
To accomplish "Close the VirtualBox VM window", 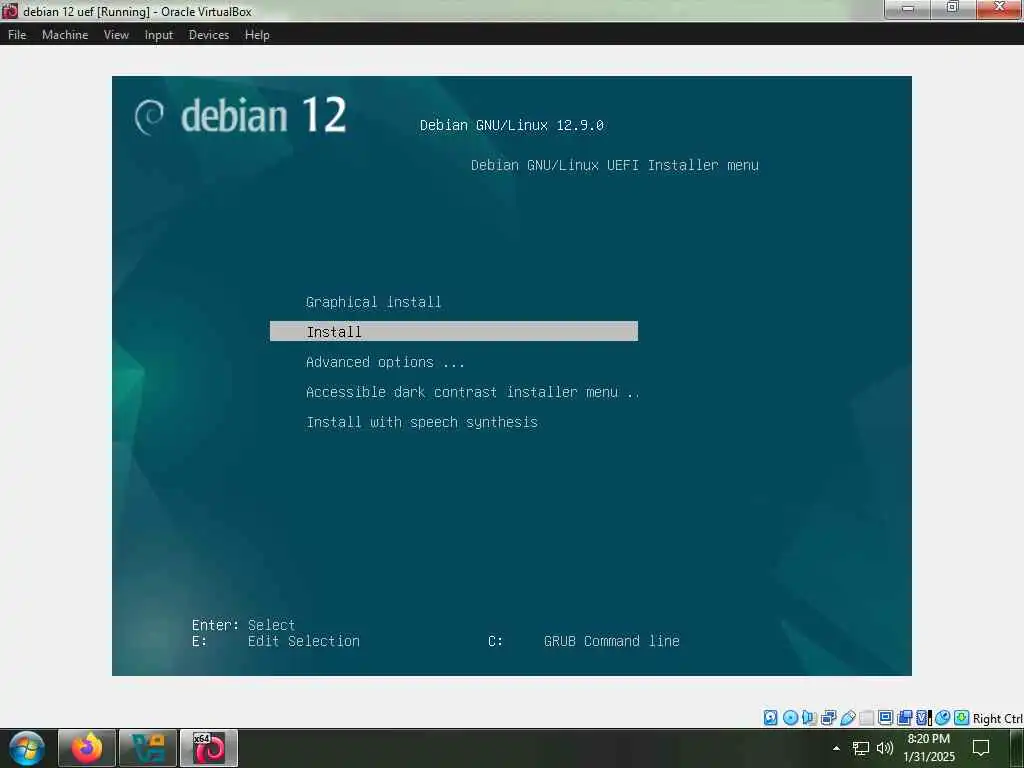I will (x=1000, y=8).
